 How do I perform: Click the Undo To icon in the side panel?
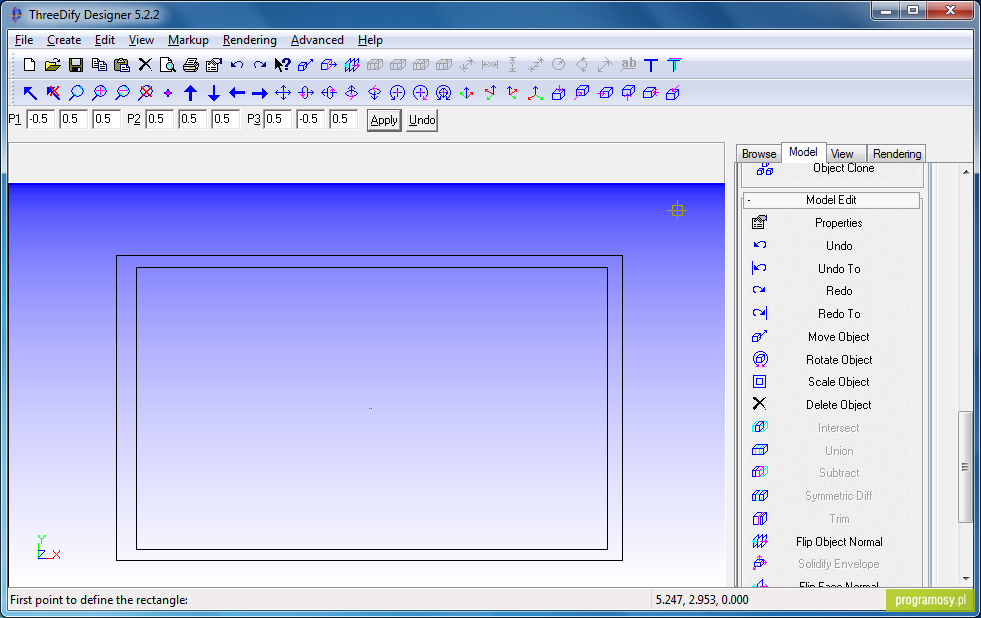point(760,268)
